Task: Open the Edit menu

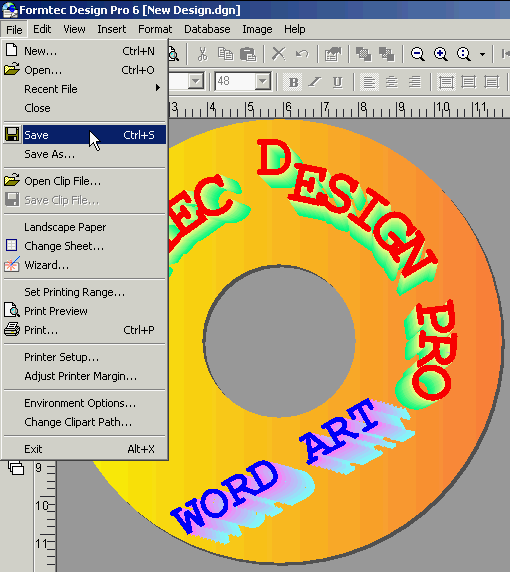Action: click(42, 29)
